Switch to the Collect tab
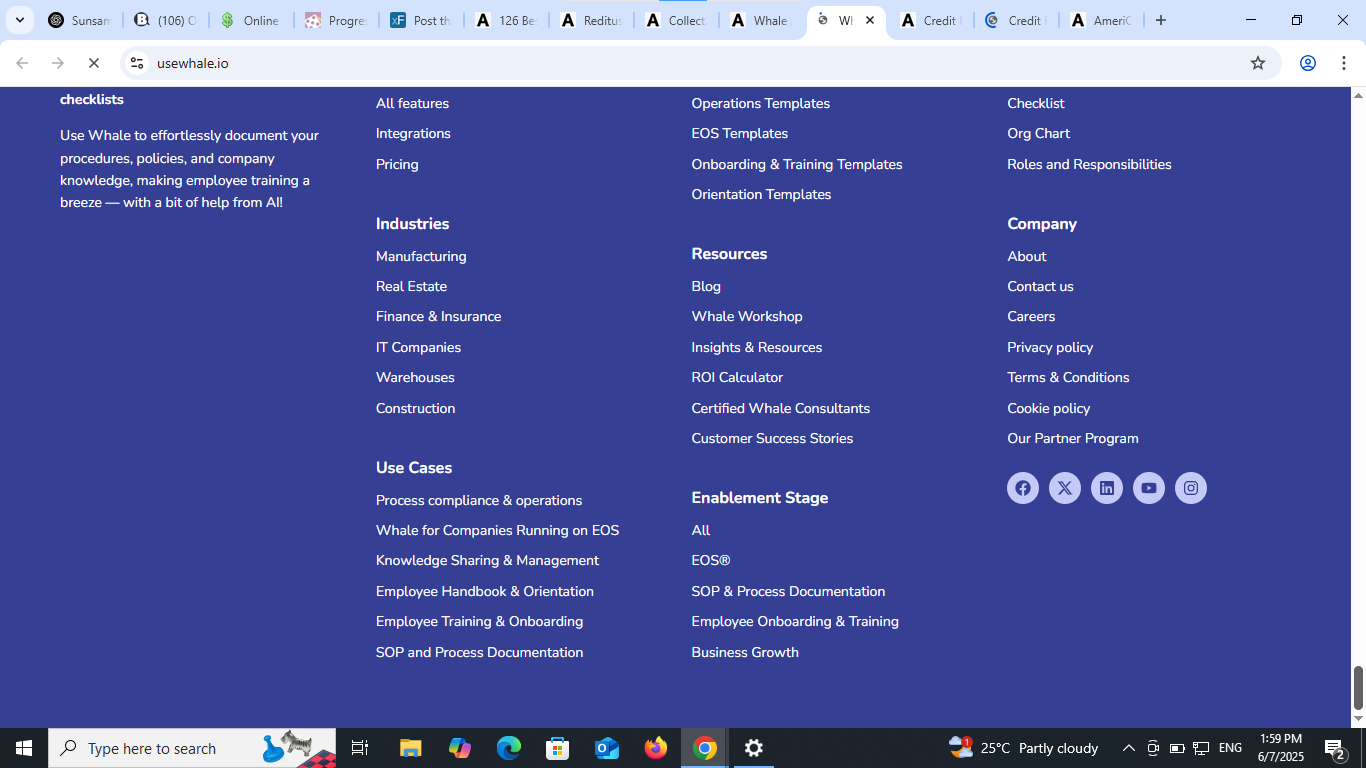Image resolution: width=1366 pixels, height=768 pixels. click(678, 20)
